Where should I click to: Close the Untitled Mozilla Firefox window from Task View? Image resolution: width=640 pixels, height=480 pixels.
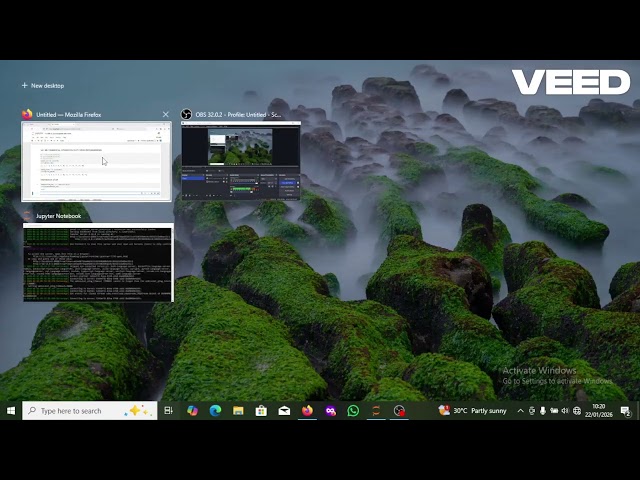(x=165, y=115)
